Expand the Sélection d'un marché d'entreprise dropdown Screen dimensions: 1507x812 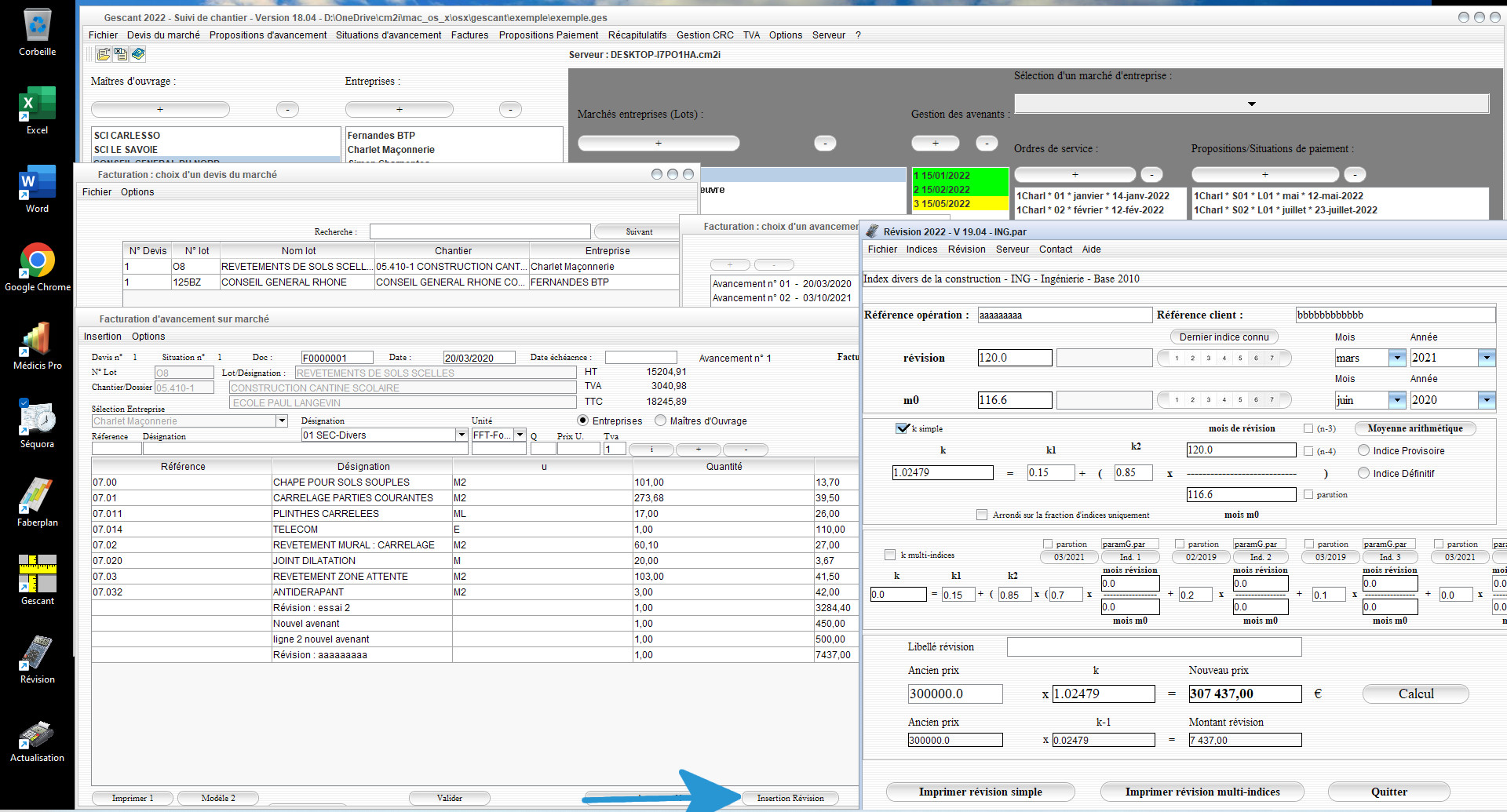tap(1251, 104)
